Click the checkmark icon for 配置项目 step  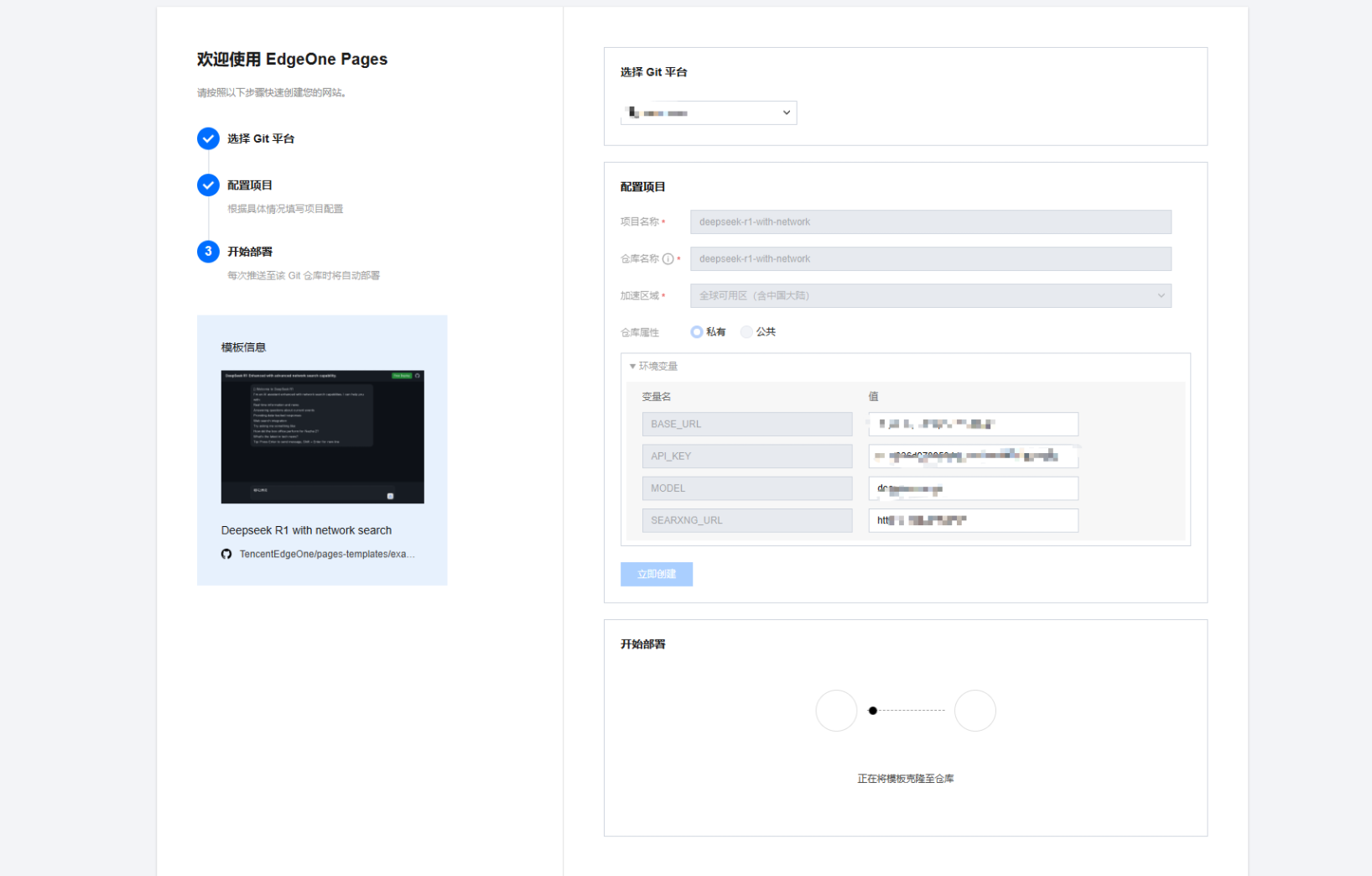(208, 185)
